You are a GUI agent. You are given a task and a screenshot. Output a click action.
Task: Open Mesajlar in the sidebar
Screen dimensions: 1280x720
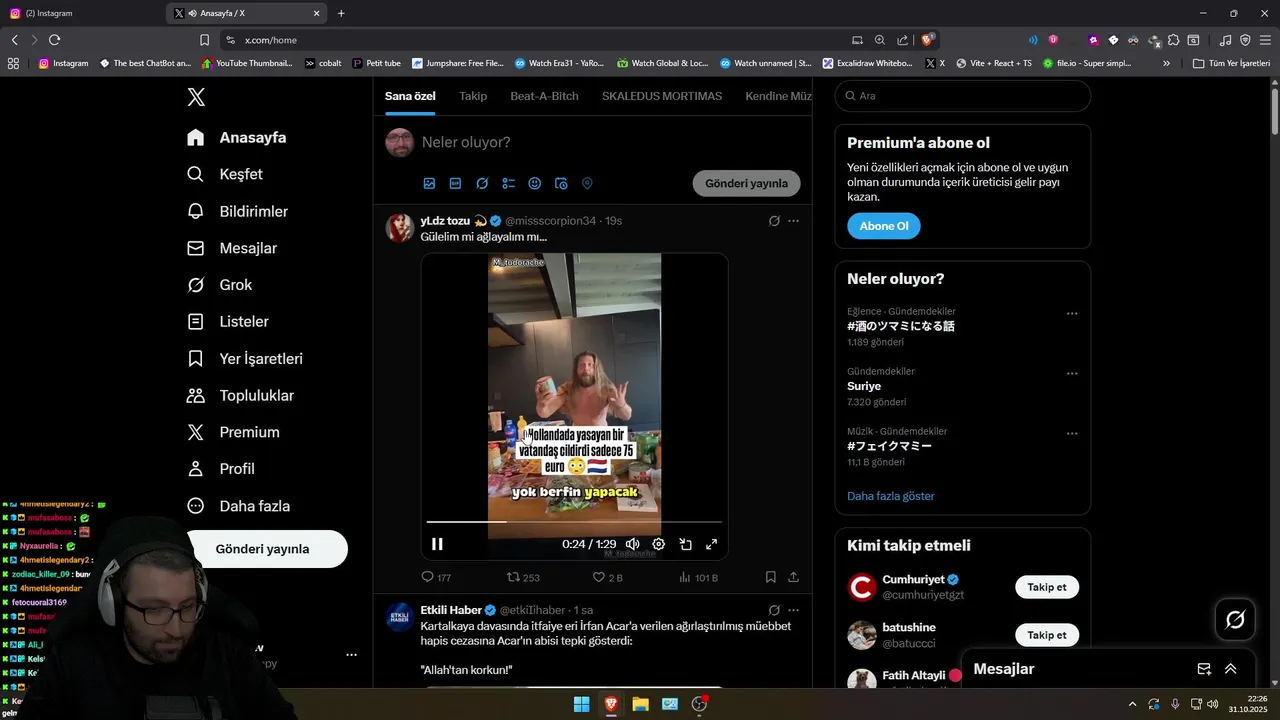click(x=232, y=248)
